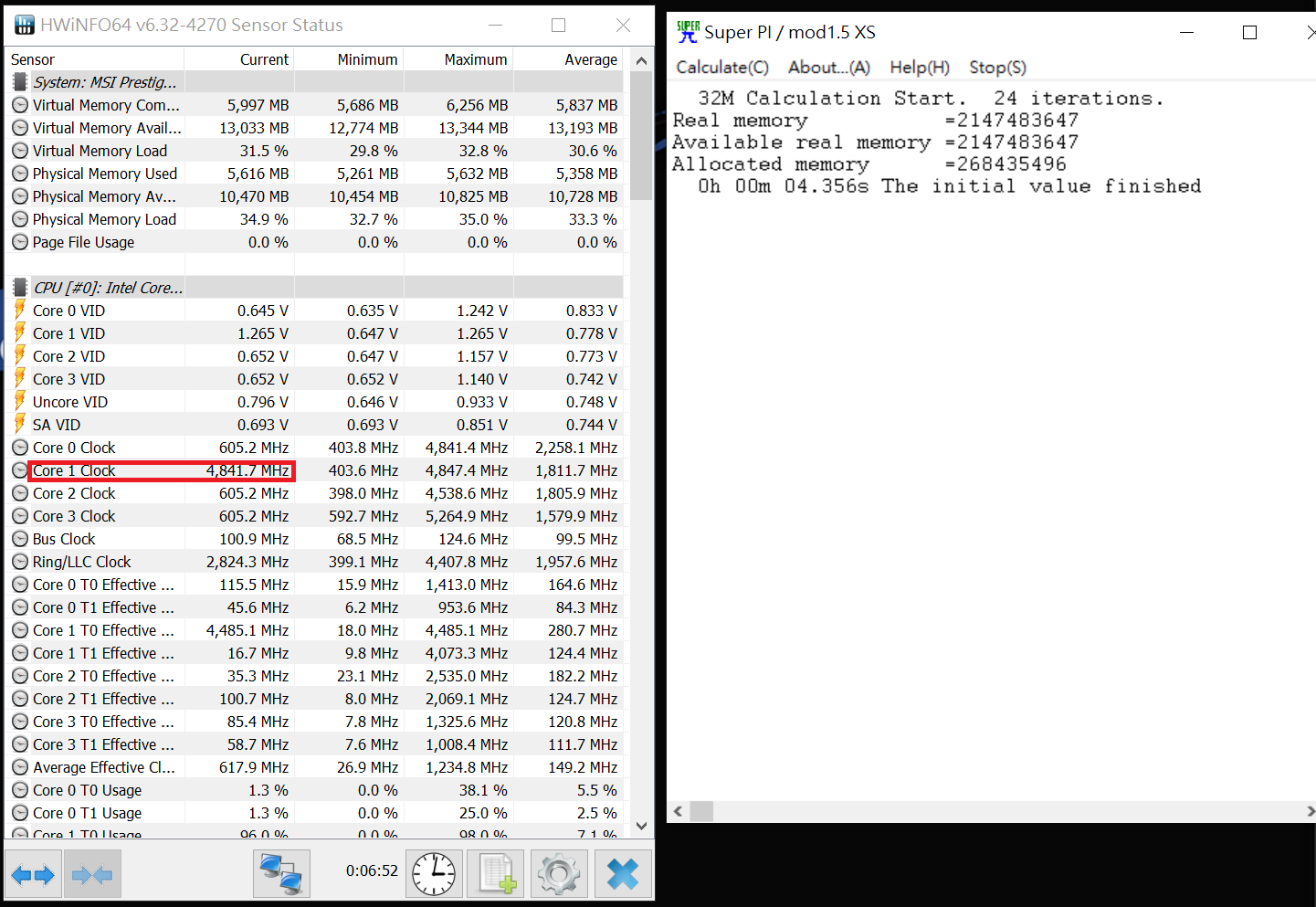Click the 5,264.9 MHz maximum value
1316x907 pixels.
click(x=467, y=516)
